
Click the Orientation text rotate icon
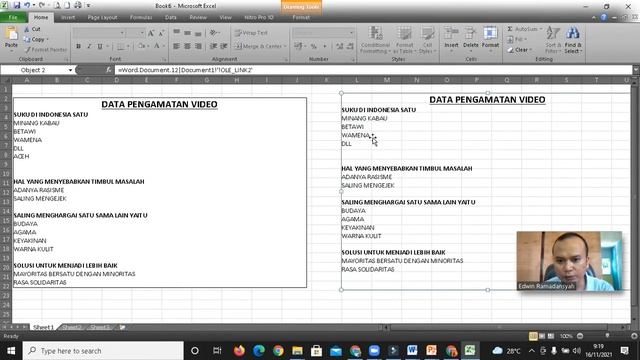213,33
